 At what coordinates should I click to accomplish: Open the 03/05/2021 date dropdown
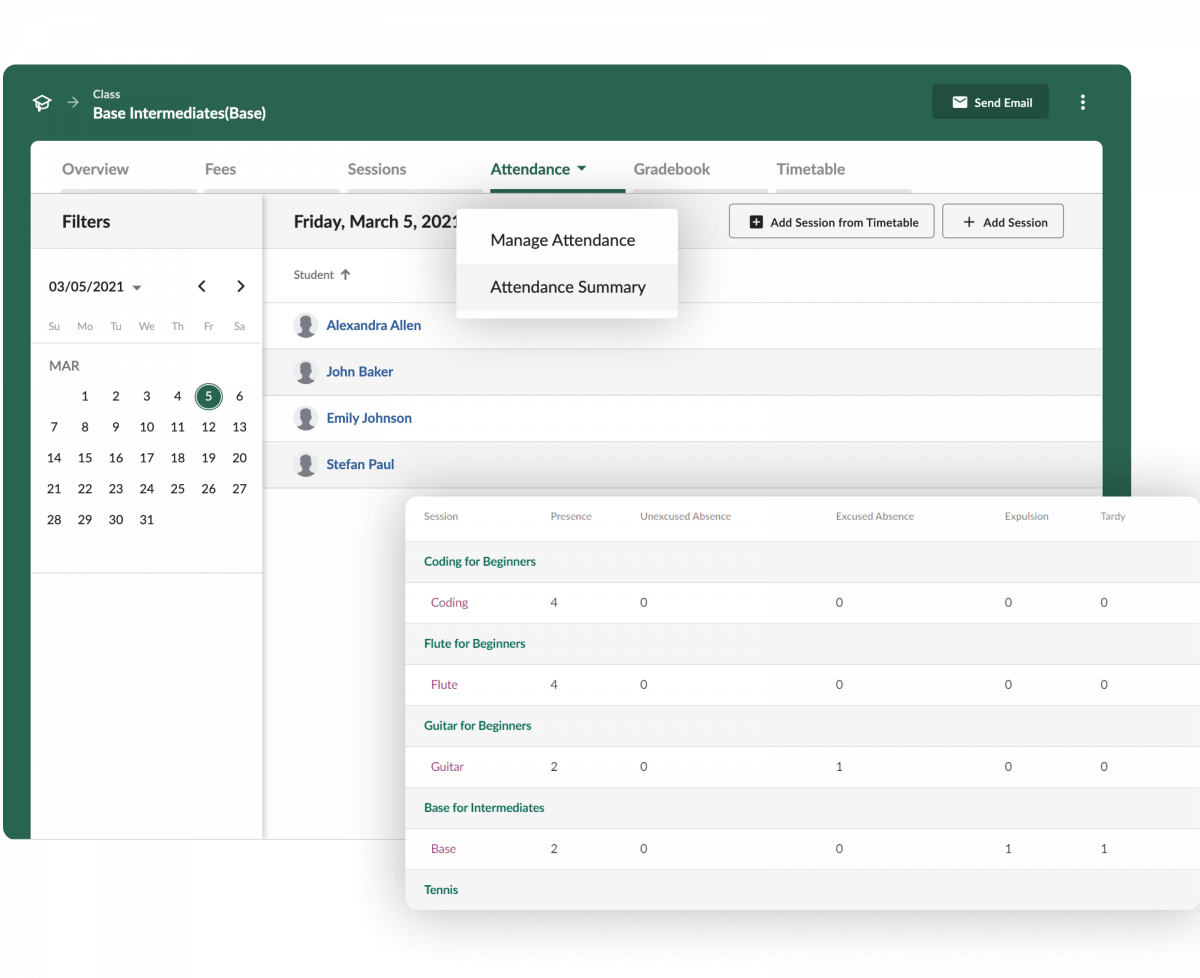pyautogui.click(x=95, y=287)
